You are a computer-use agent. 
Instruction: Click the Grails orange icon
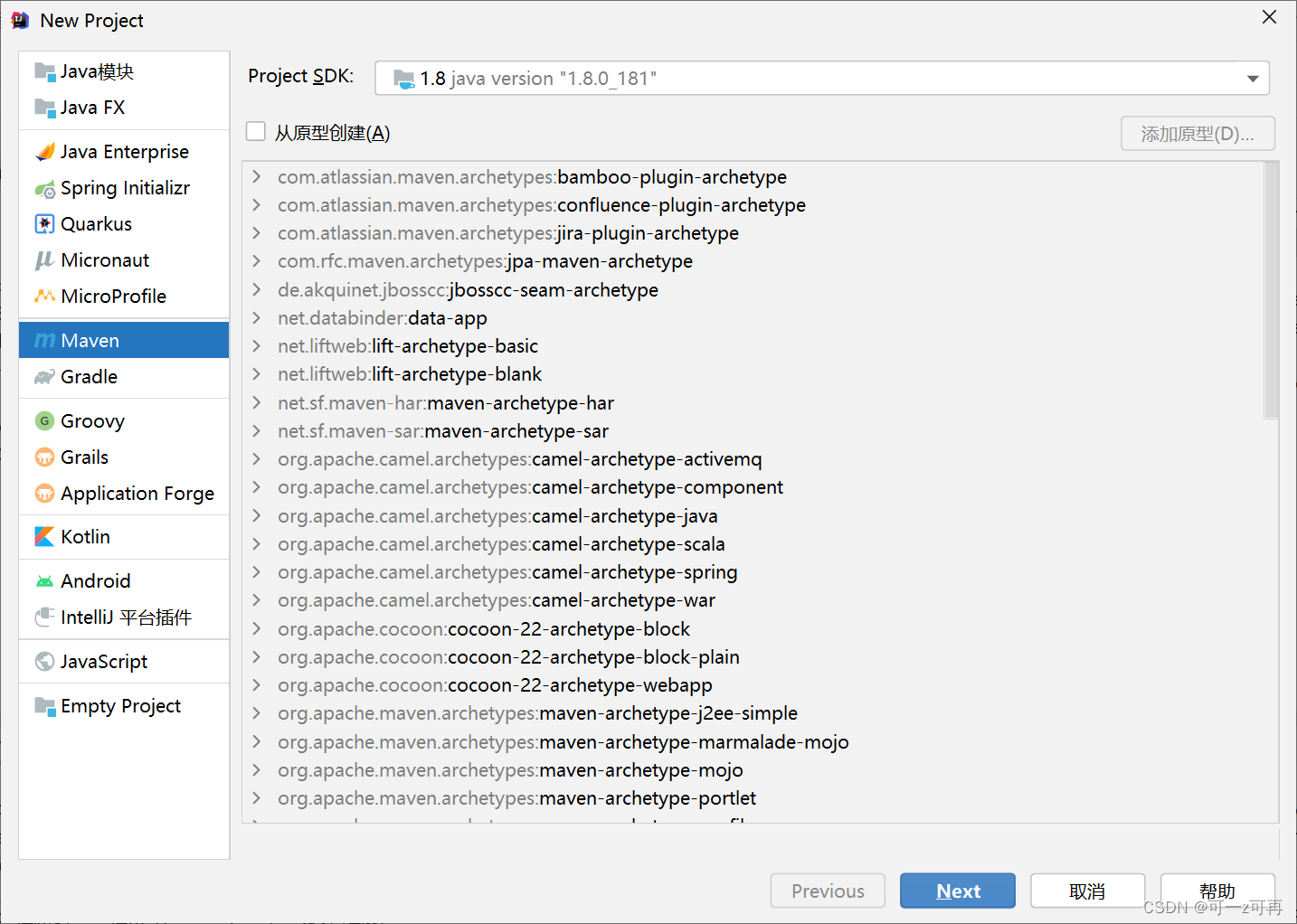click(44, 457)
